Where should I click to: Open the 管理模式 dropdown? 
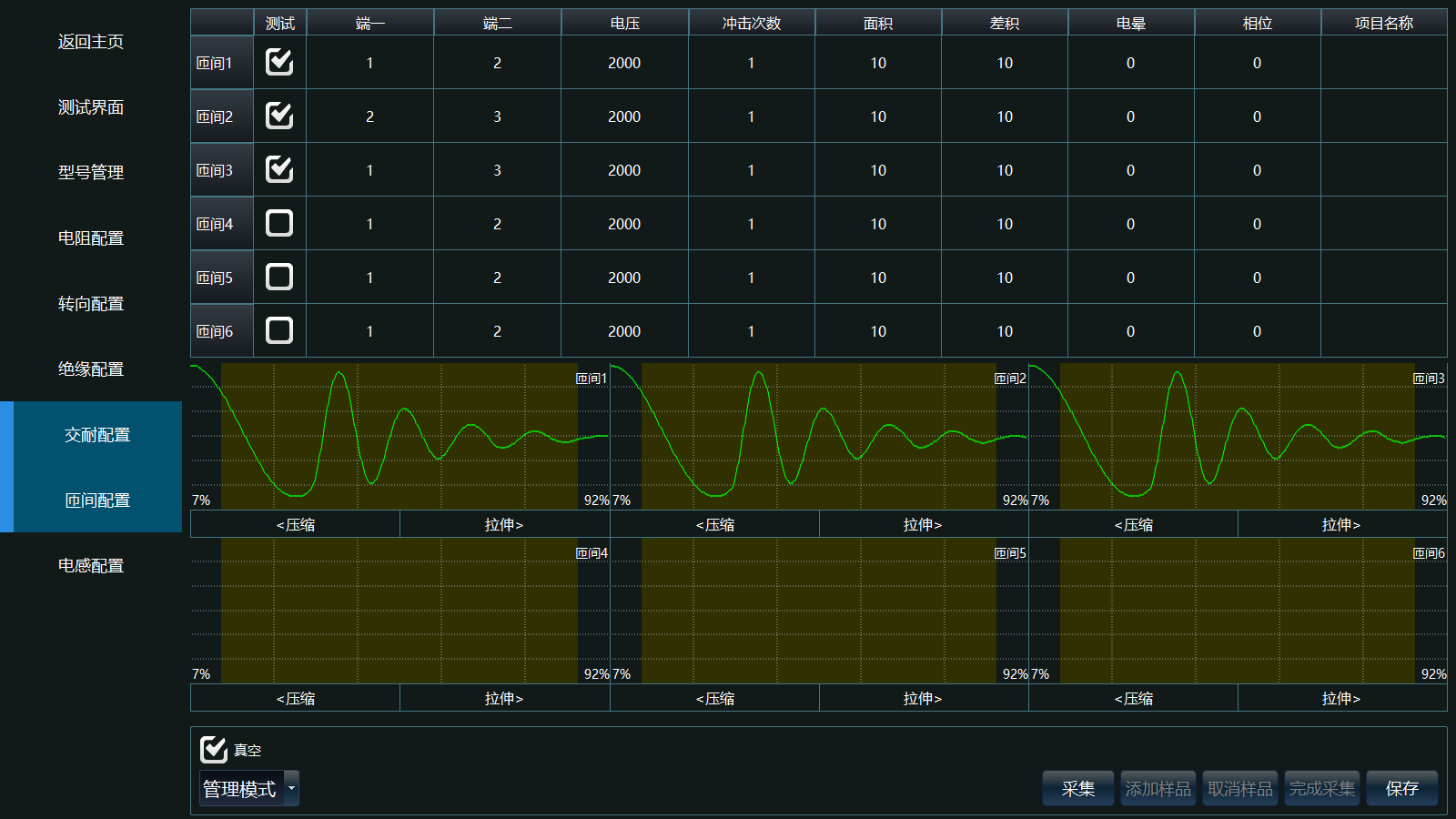point(249,789)
